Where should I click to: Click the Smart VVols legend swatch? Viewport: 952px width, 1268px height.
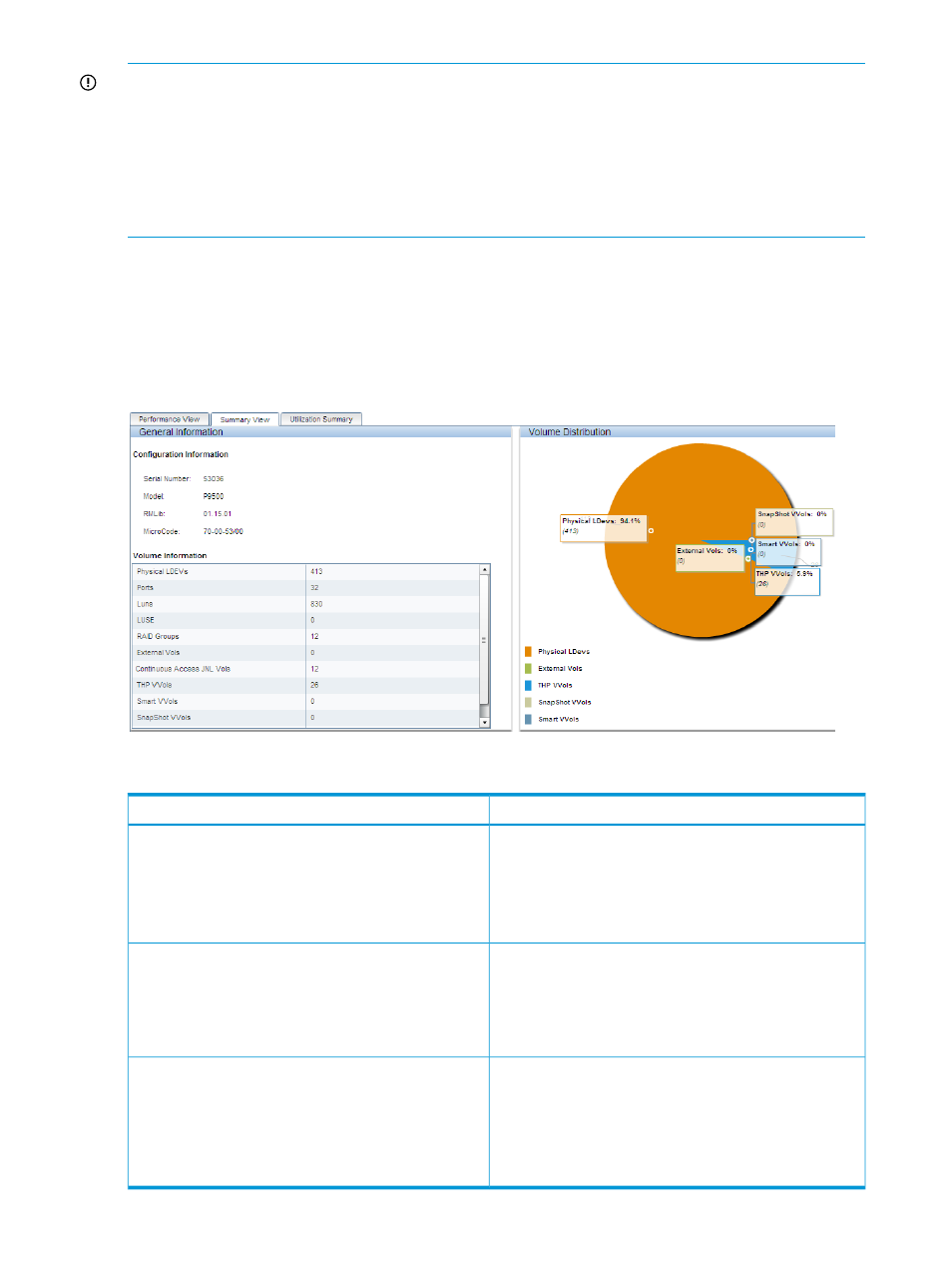point(528,719)
